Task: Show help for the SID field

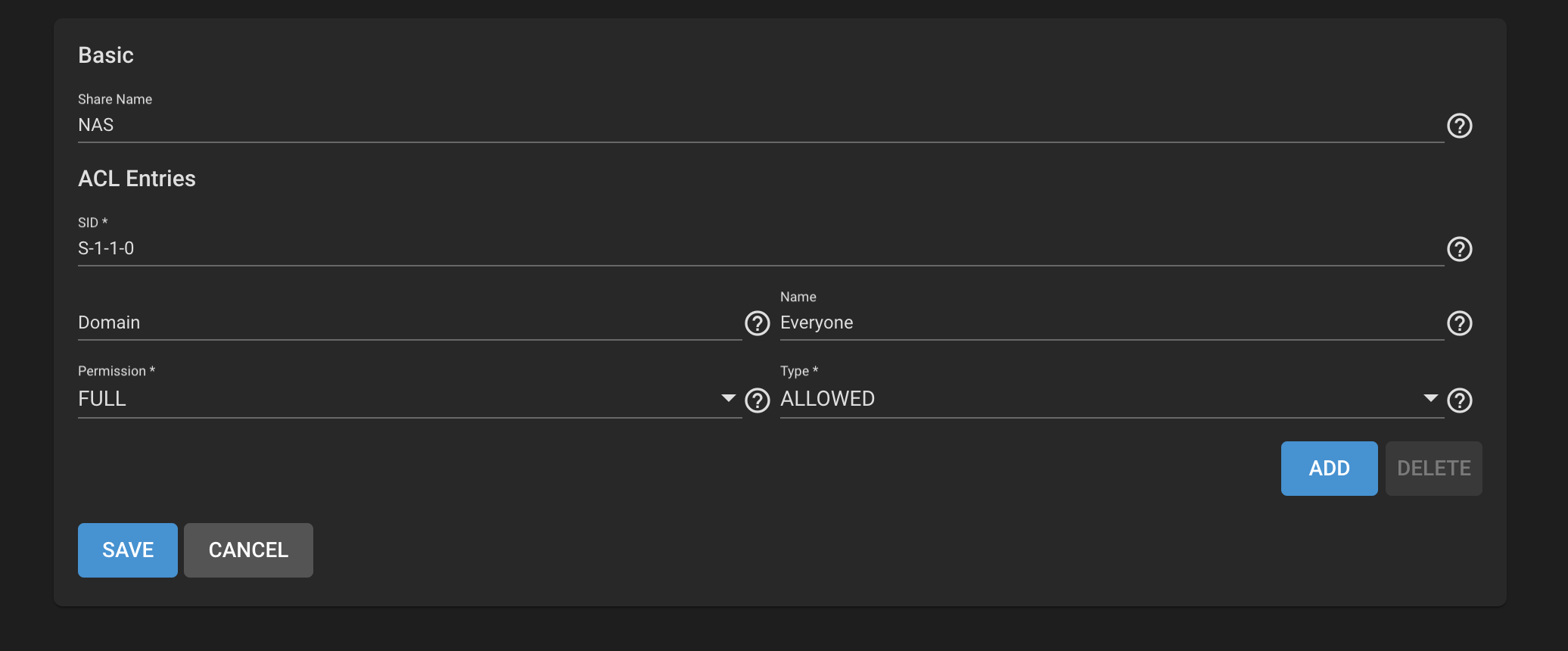Action: (x=1459, y=249)
